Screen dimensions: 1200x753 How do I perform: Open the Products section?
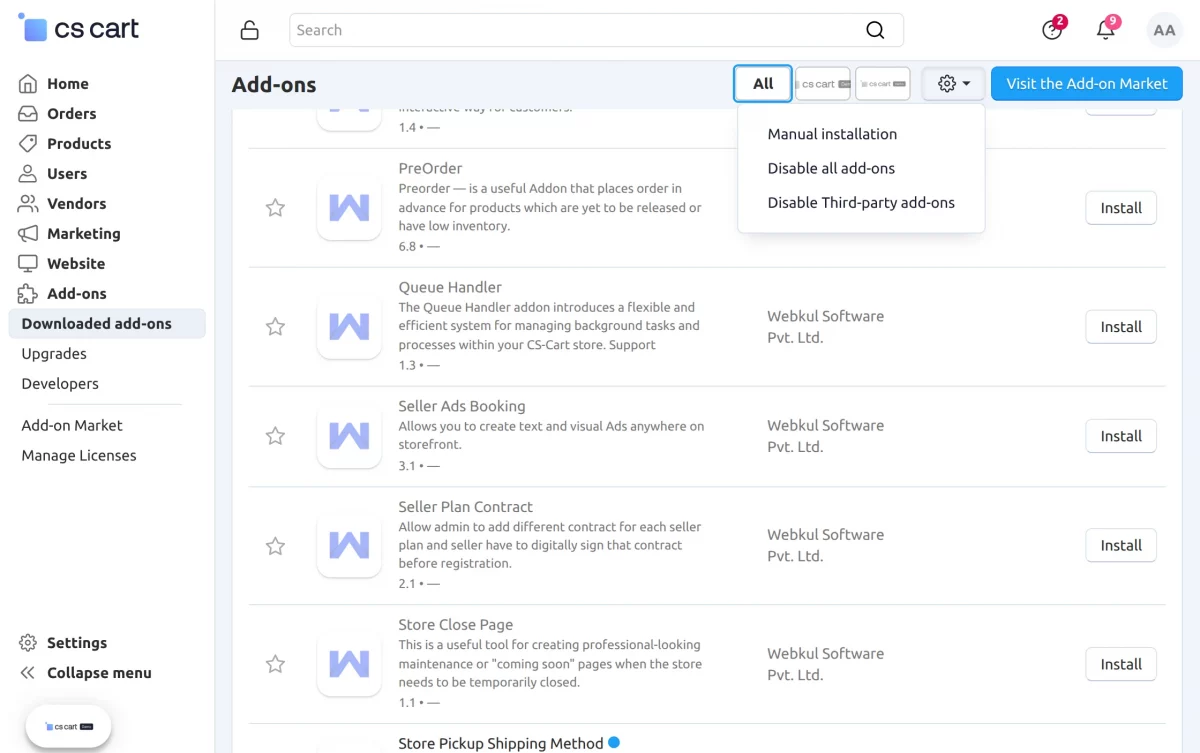tap(78, 144)
